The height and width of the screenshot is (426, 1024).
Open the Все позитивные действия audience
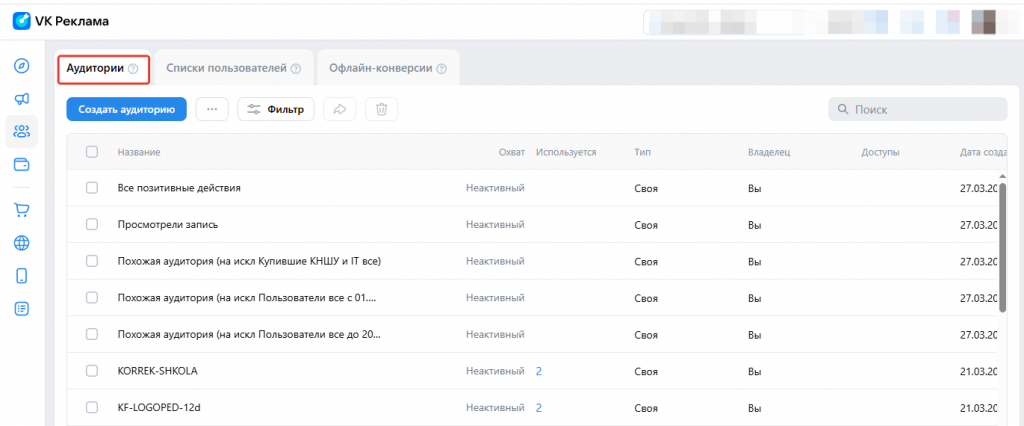coord(180,188)
